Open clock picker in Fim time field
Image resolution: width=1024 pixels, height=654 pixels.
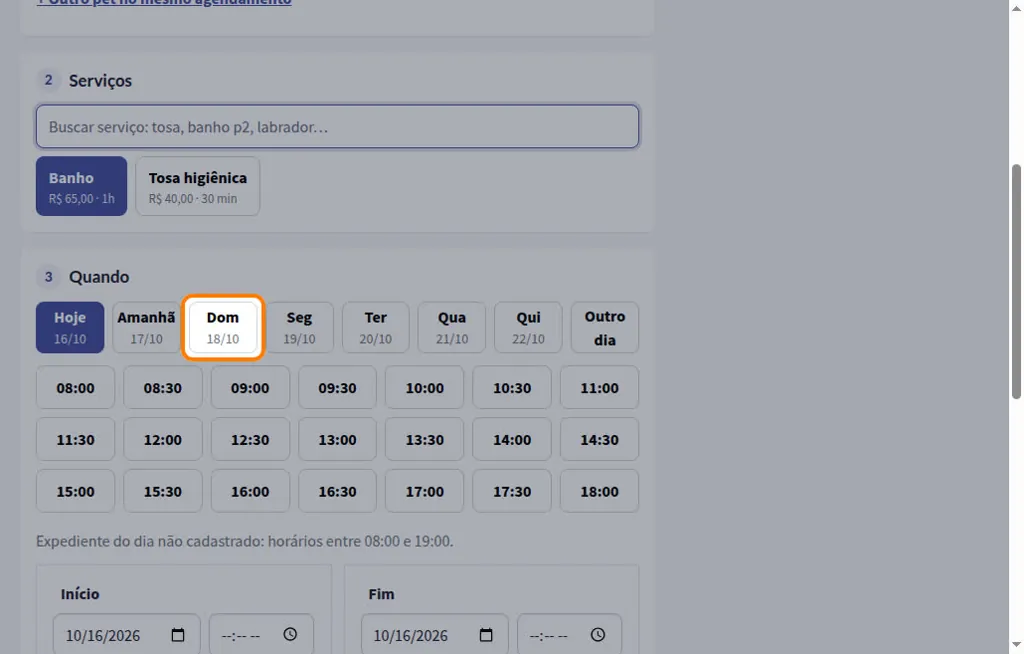(x=598, y=634)
